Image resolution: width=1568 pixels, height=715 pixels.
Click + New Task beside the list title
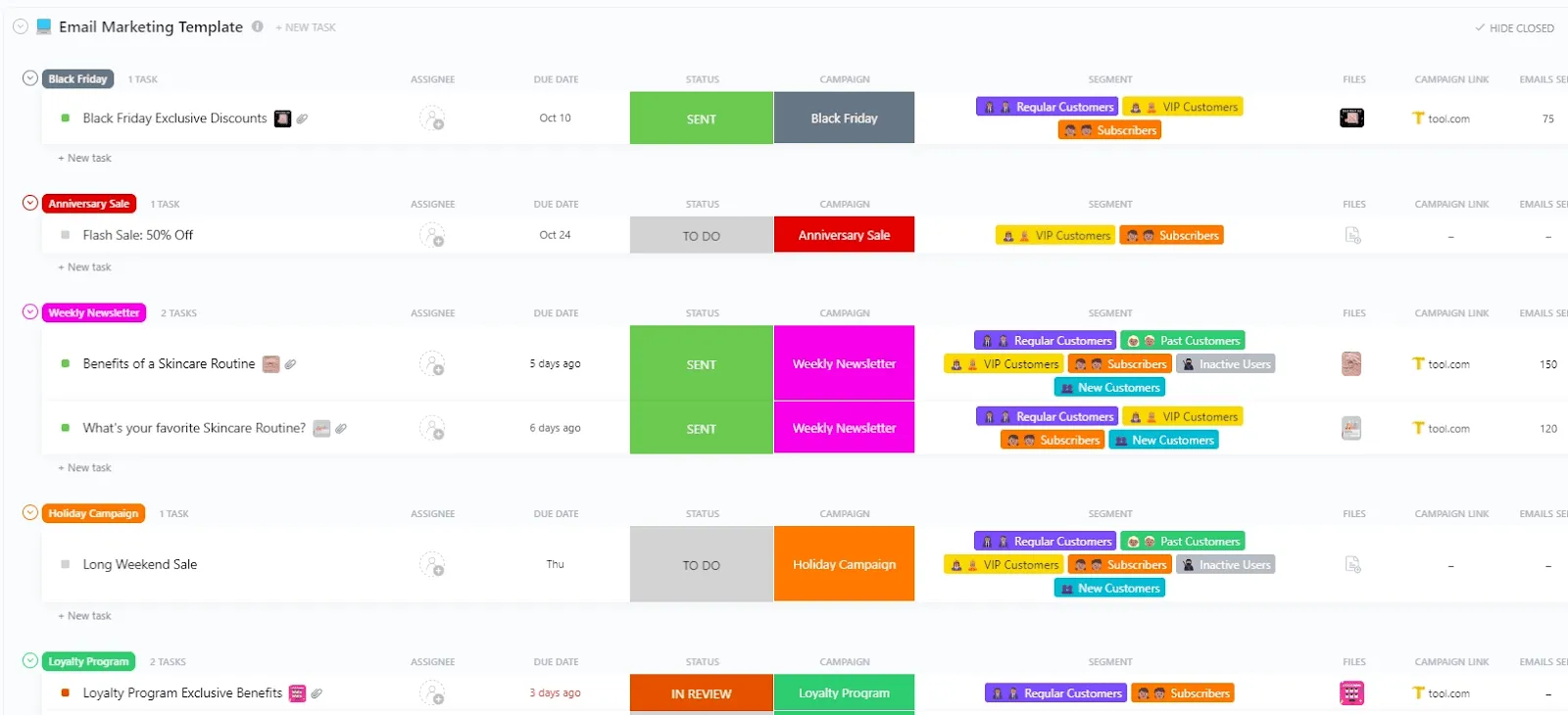[x=306, y=27]
